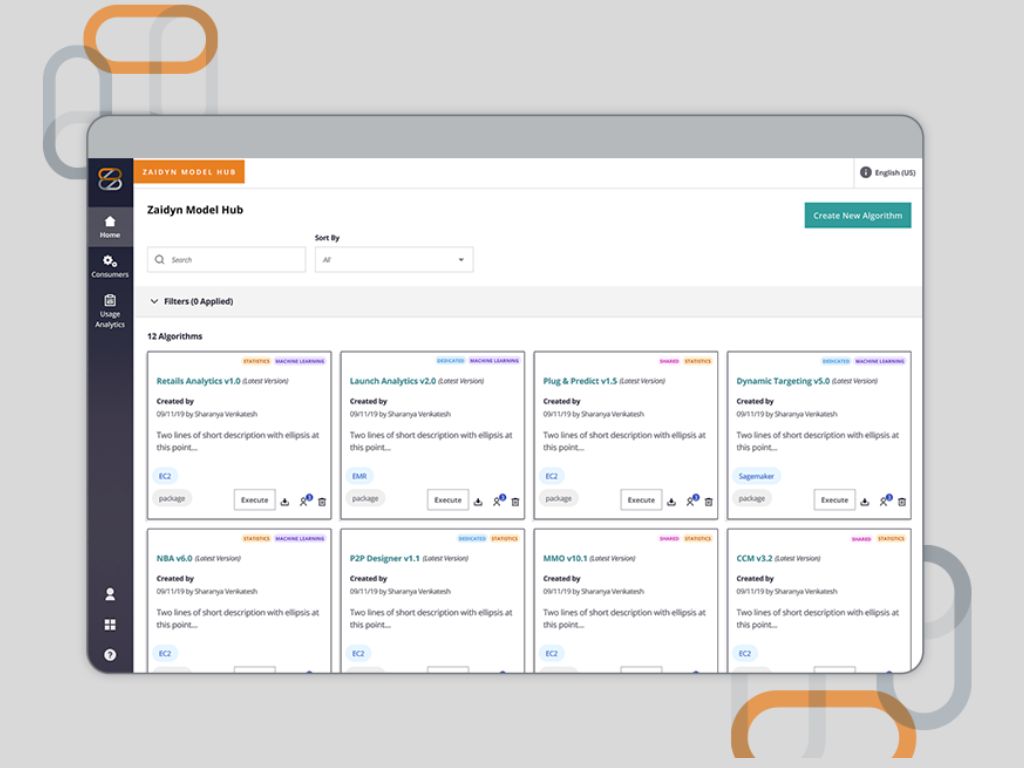
Task: Execute the Retails Analytics v1.0 algorithm
Action: (x=254, y=500)
